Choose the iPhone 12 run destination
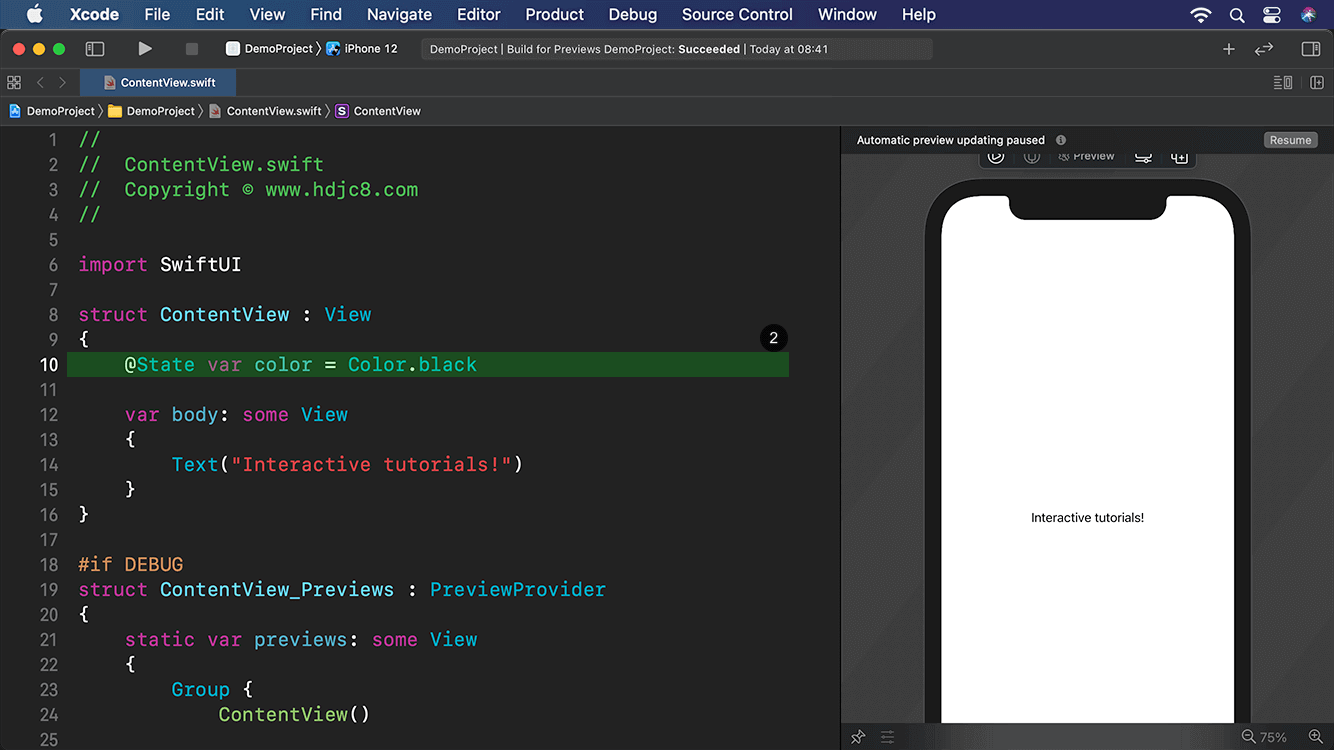 point(362,48)
